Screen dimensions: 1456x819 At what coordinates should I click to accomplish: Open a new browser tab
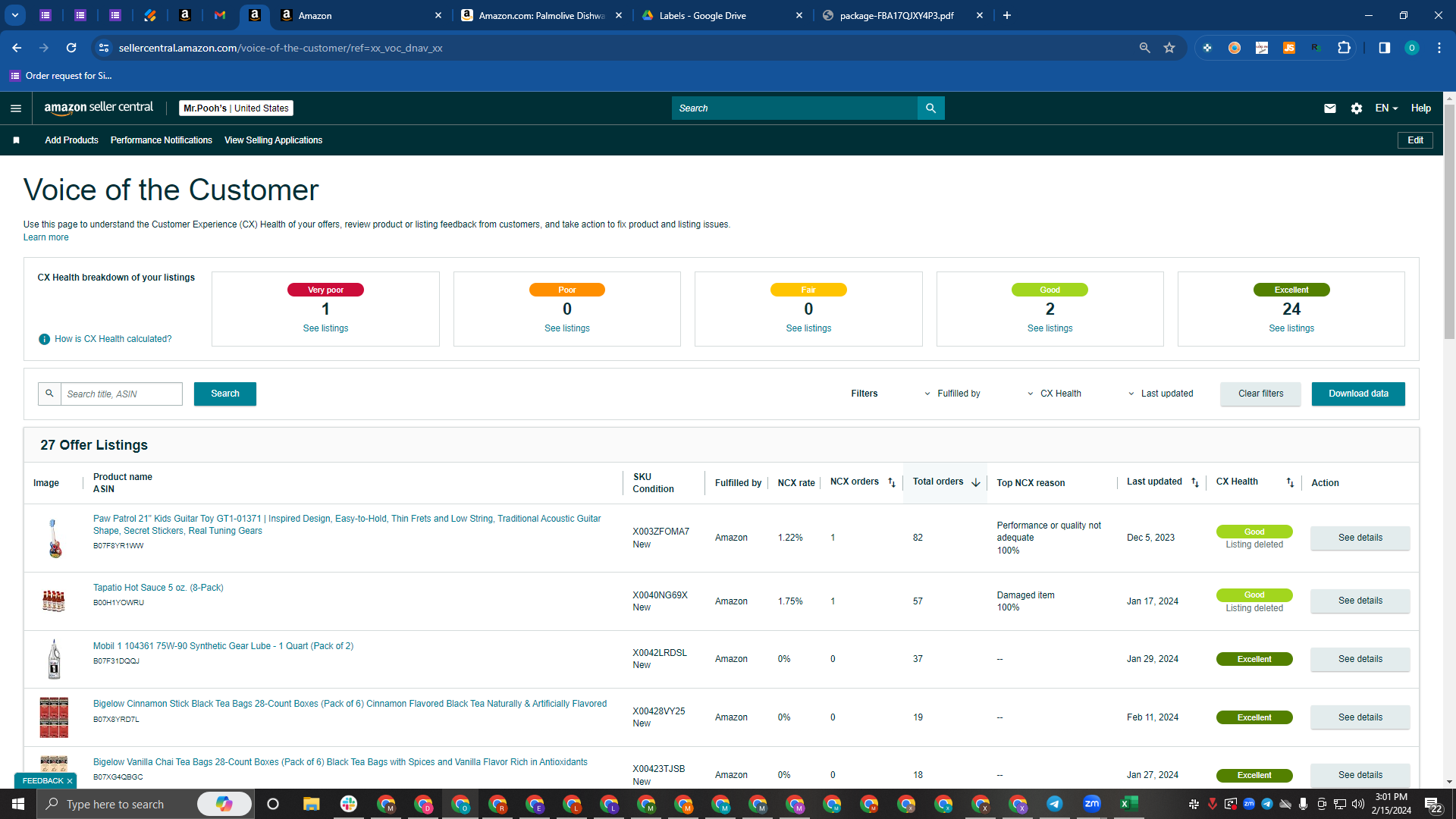(x=1006, y=15)
